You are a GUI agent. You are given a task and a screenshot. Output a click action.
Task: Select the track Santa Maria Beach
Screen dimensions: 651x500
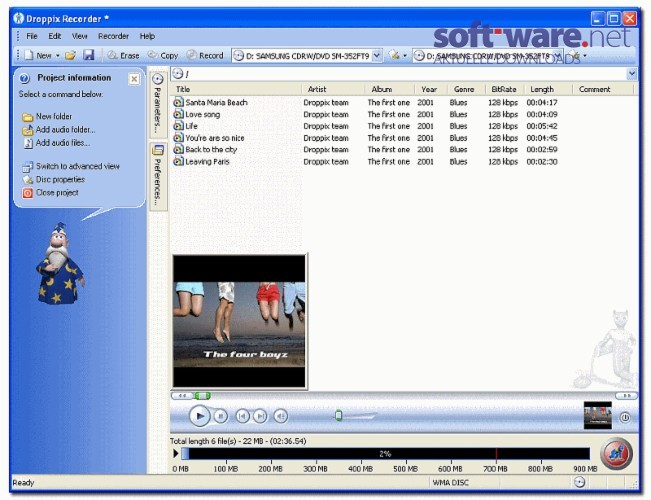coord(216,103)
